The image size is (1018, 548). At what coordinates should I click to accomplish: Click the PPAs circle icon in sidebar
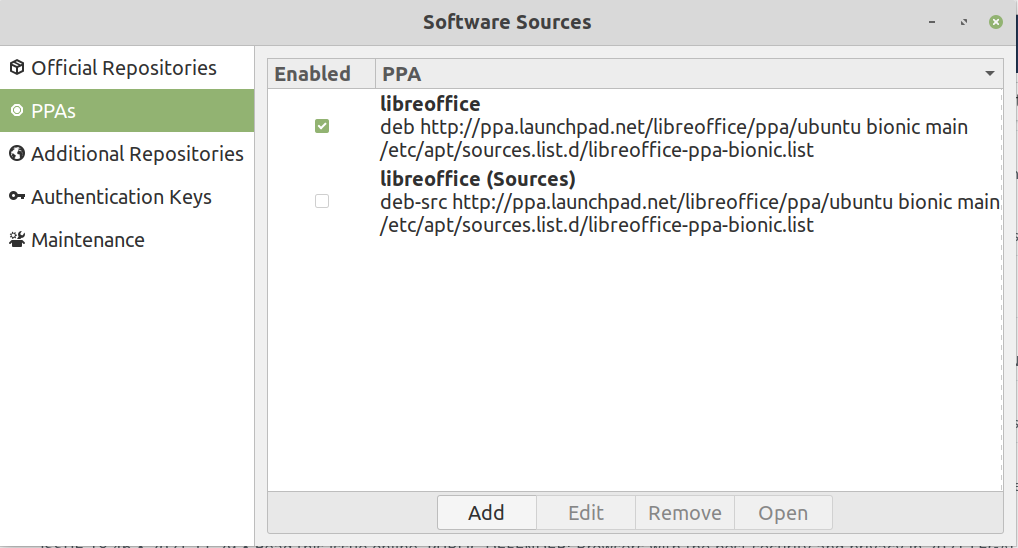click(x=16, y=111)
